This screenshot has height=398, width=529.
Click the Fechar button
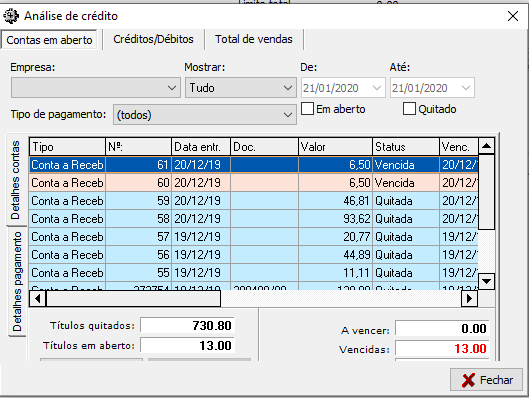(486, 380)
